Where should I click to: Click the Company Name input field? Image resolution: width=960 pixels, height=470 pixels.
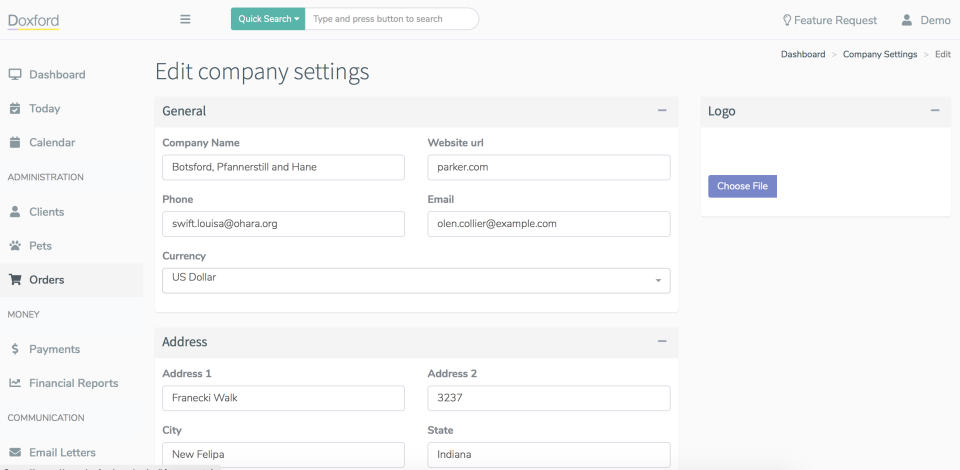(x=283, y=167)
